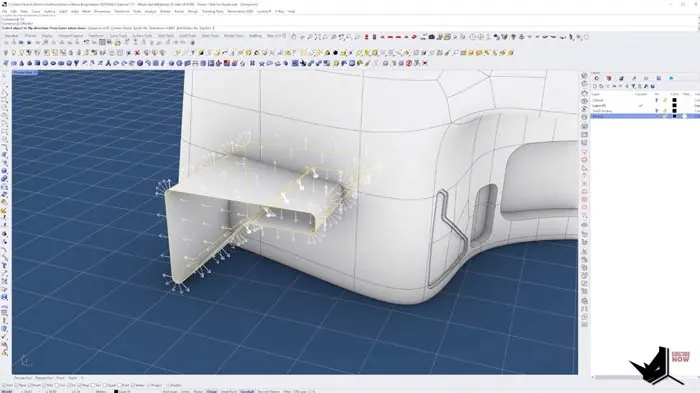Select the Default layer row
The image size is (700, 393).
(645, 100)
